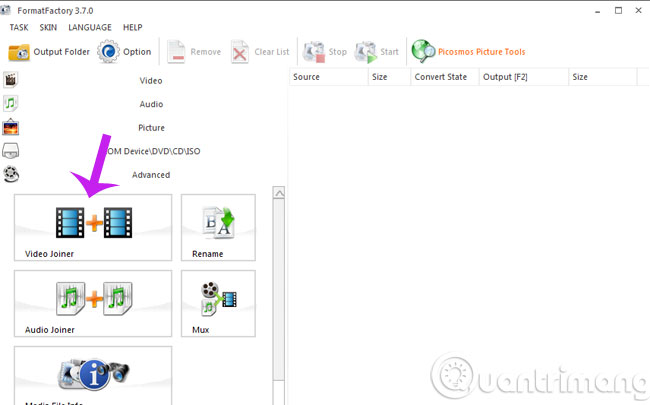Image resolution: width=650 pixels, height=405 pixels.
Task: Click the Option gear icon
Action: [x=108, y=52]
